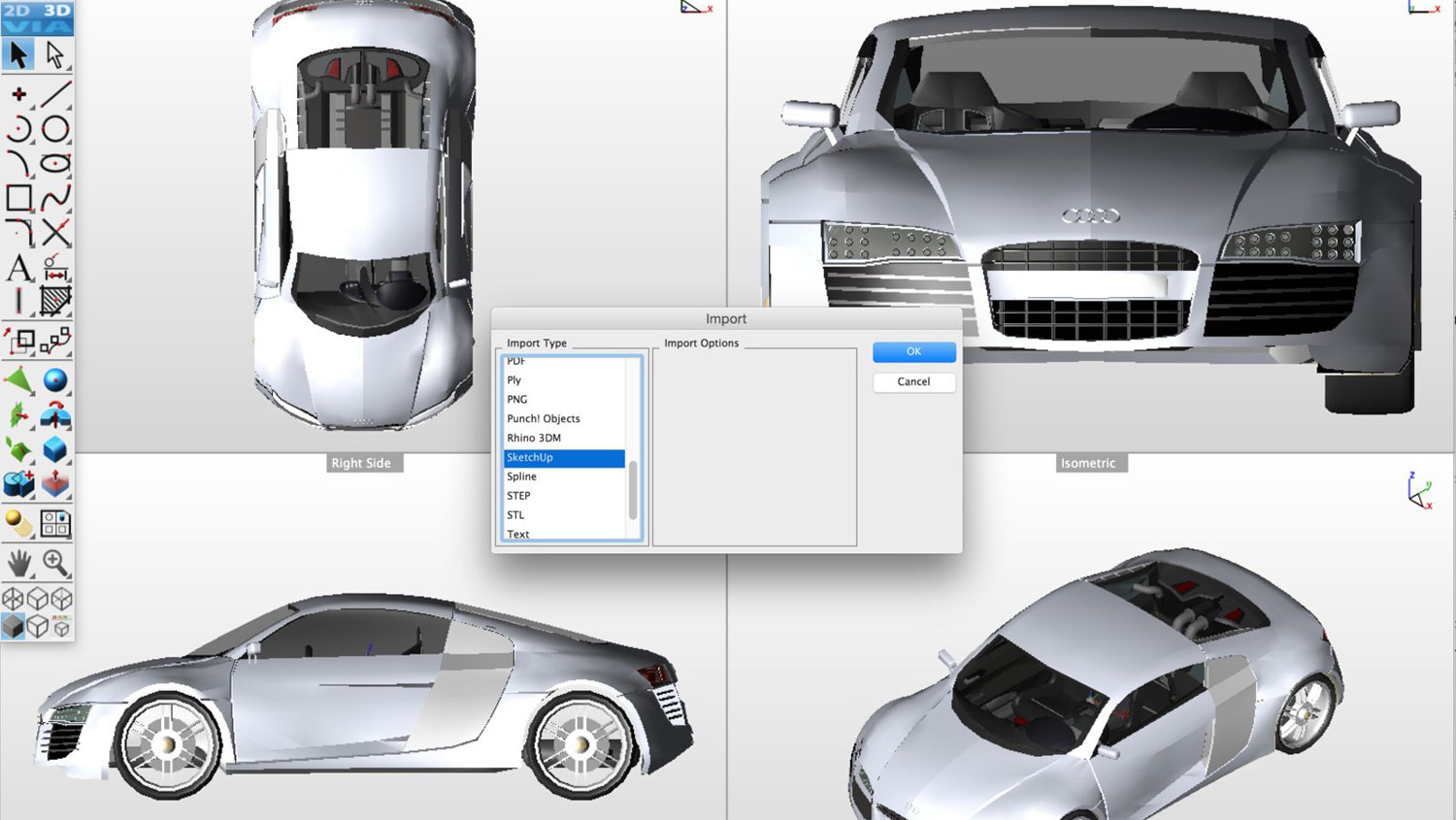Select the red push-pull extrude face tool
This screenshot has width=1456, height=820.
(55, 483)
